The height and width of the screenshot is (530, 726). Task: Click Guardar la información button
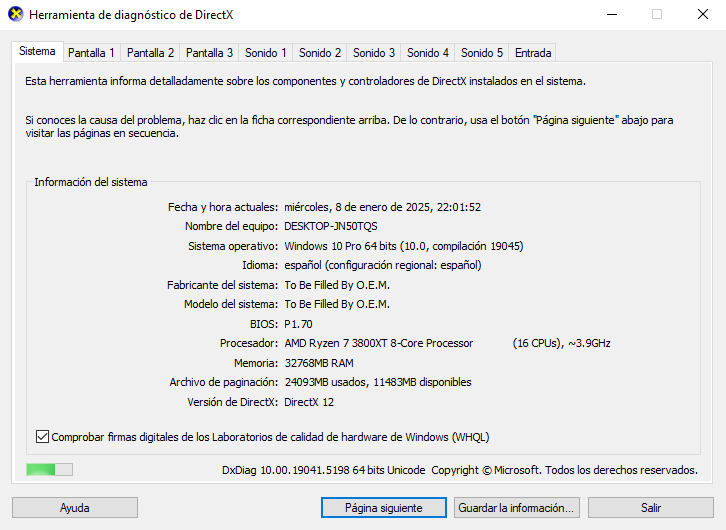click(516, 508)
